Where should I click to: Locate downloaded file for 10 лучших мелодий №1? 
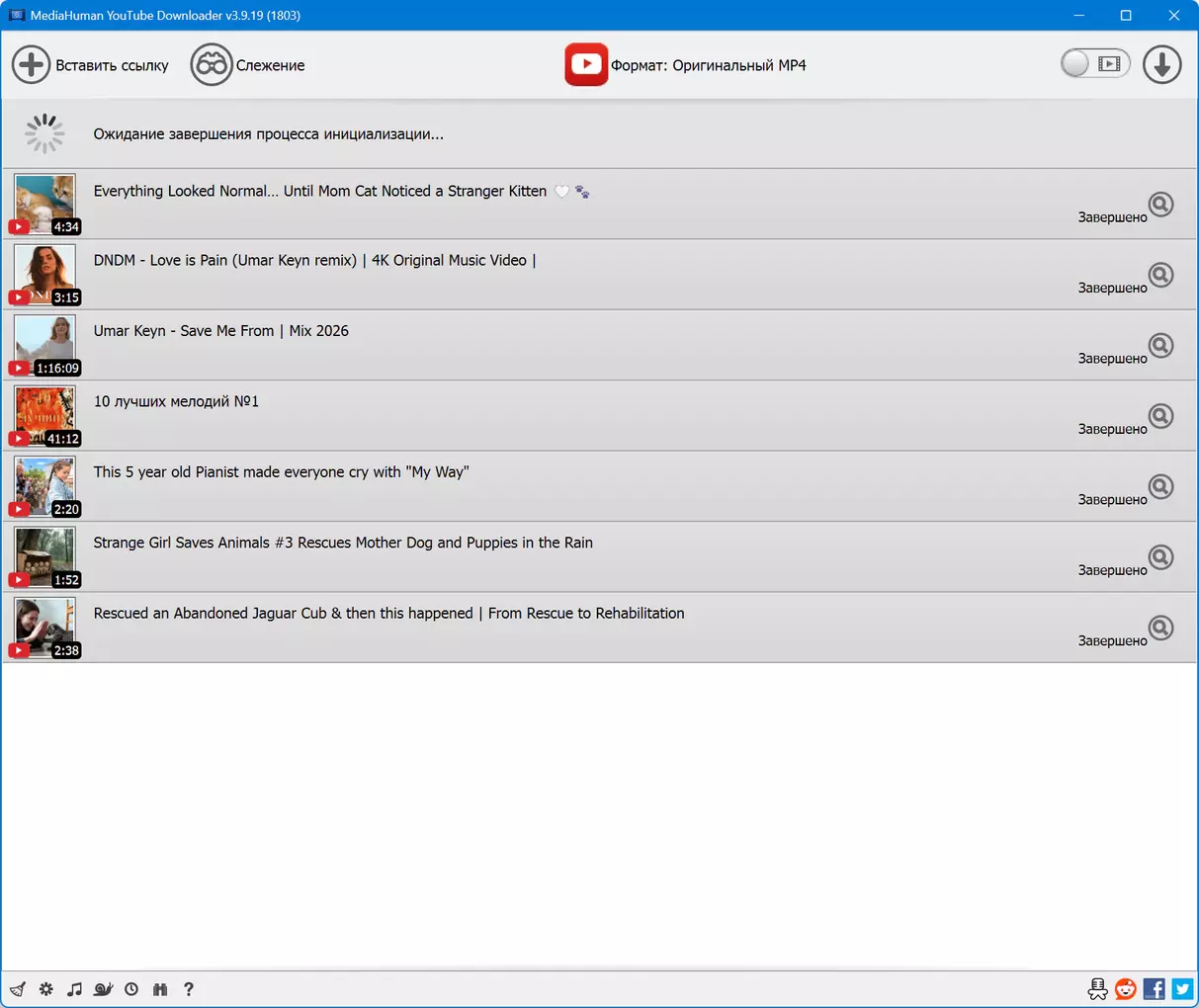coord(1161,416)
